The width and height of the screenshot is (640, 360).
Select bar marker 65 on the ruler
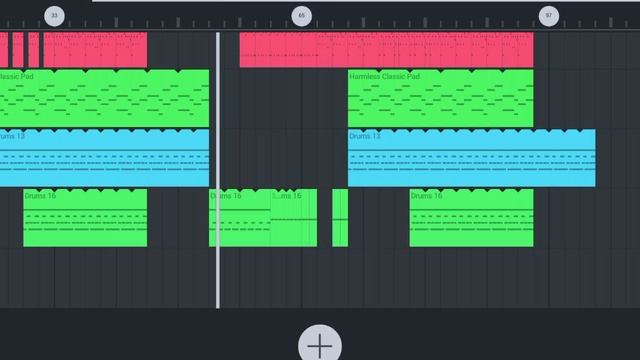[x=302, y=16]
